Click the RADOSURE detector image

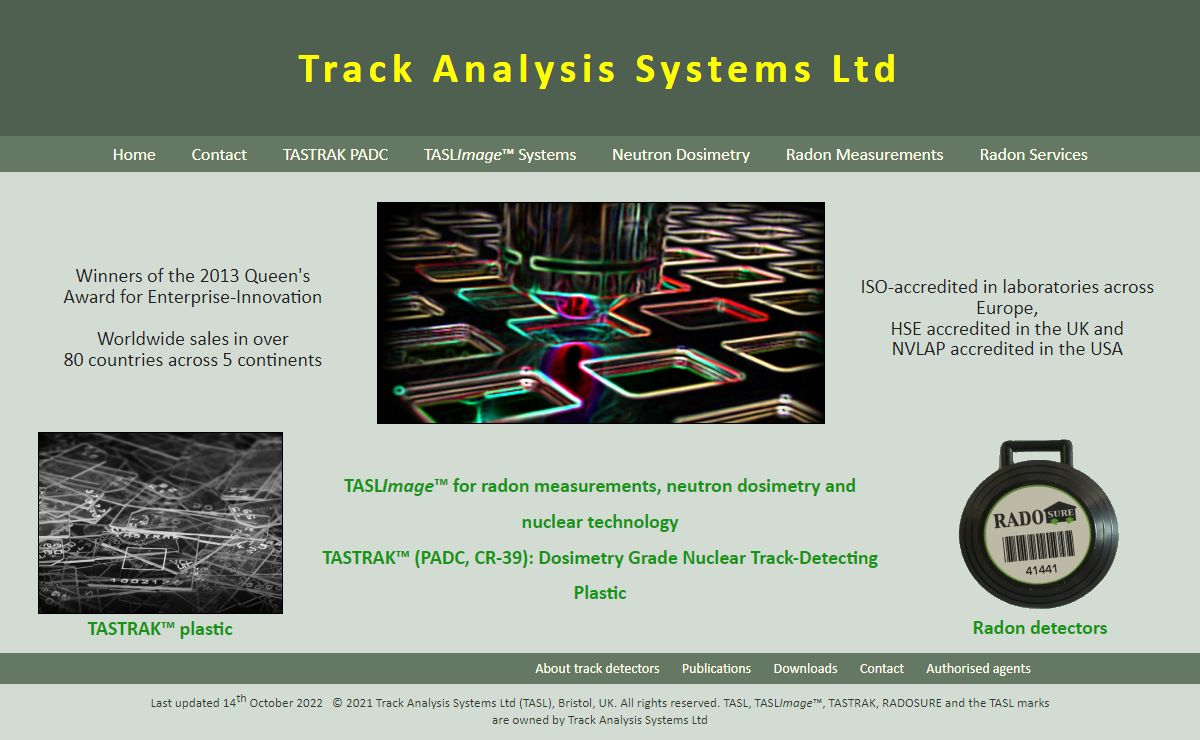[1039, 524]
